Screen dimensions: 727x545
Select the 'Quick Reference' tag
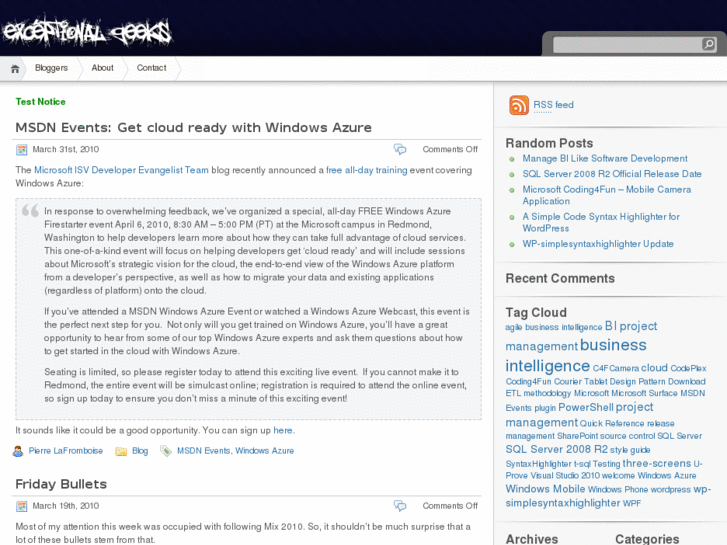[x=612, y=423]
